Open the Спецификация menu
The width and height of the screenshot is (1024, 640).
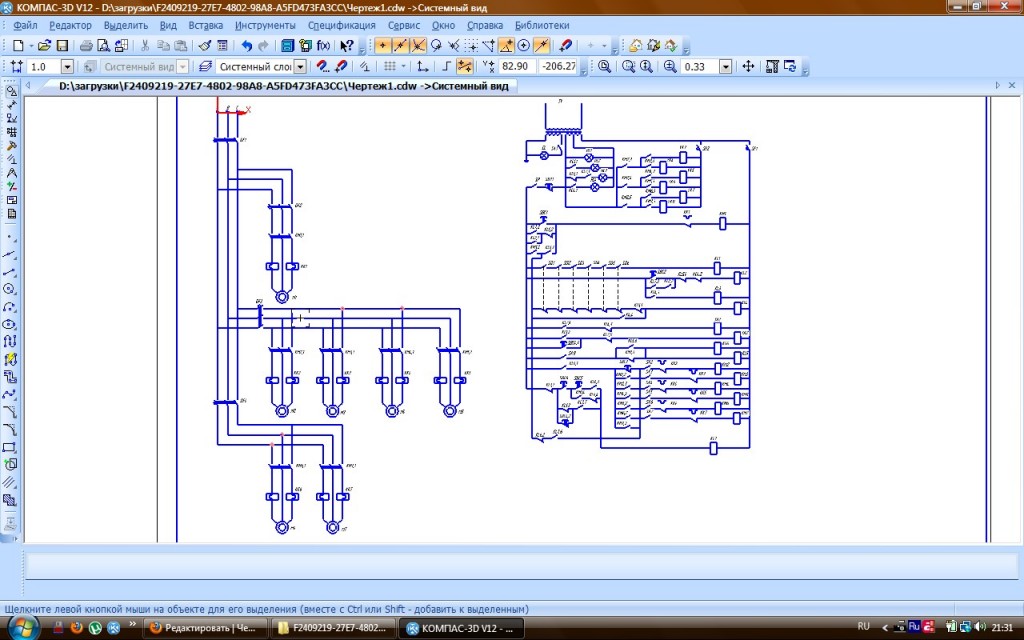(342, 25)
